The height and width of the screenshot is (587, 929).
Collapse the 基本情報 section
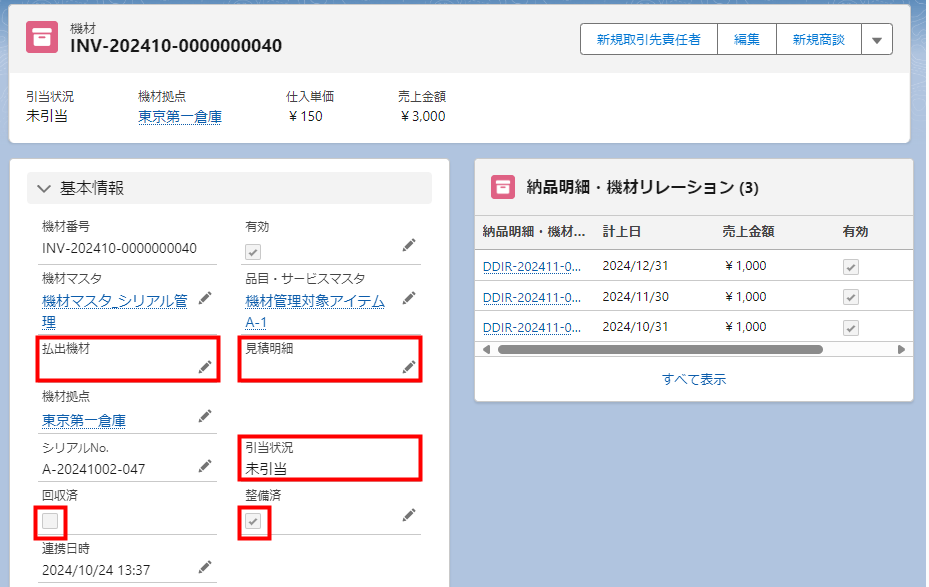point(44,188)
